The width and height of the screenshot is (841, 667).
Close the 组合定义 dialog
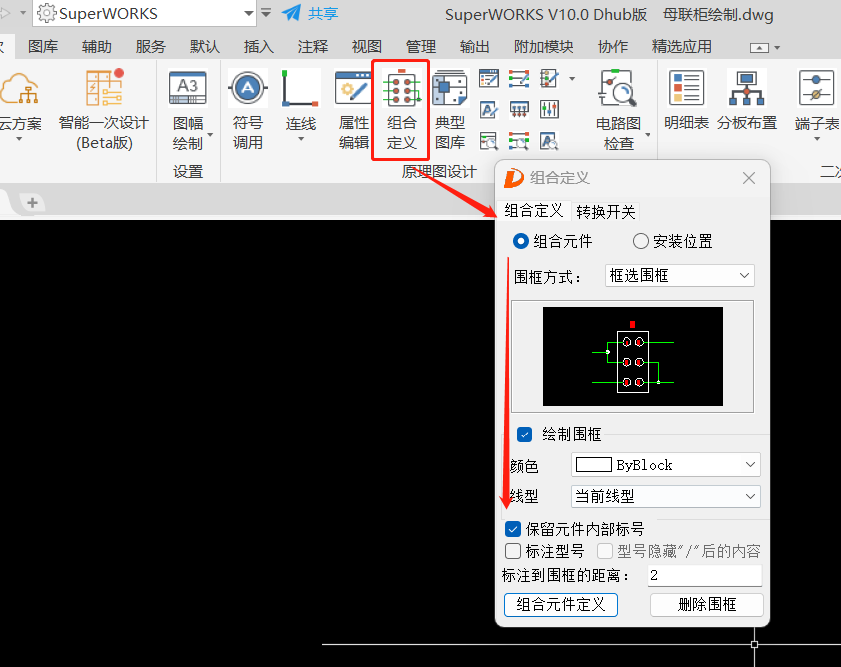pyautogui.click(x=749, y=178)
